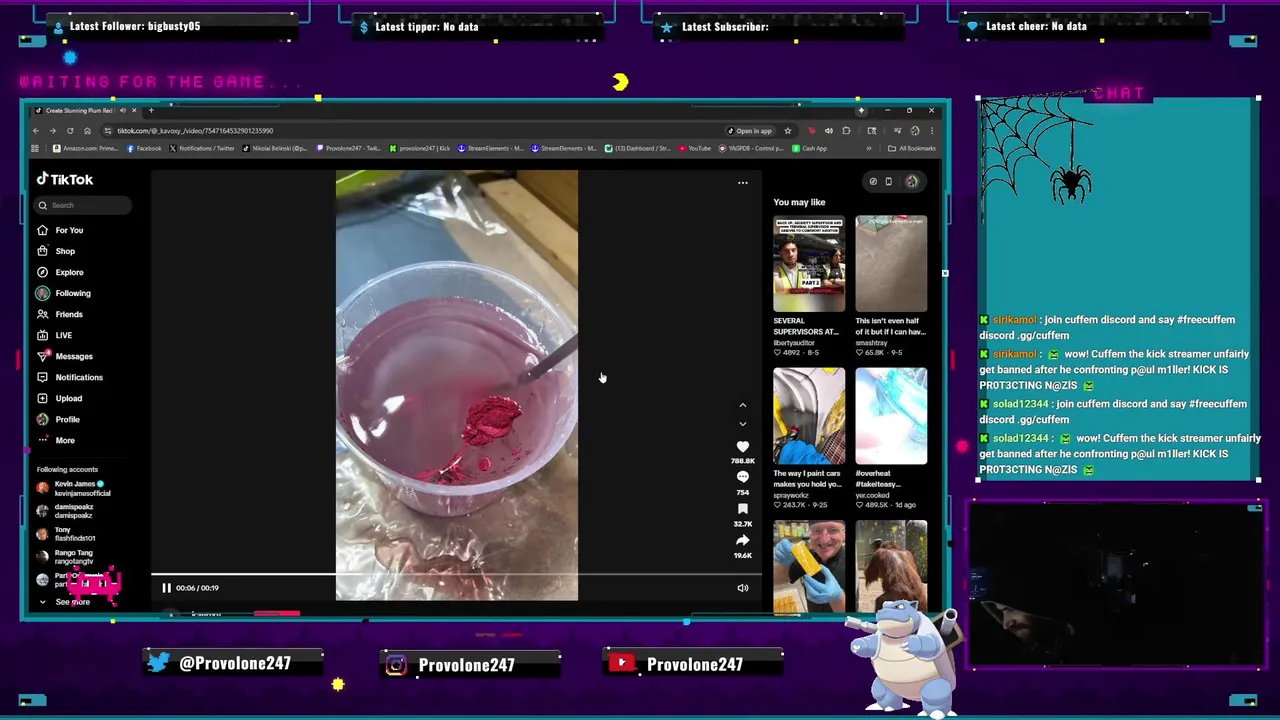This screenshot has width=1280, height=720.
Task: Open sprayworkz paint cars video thumbnail
Action: pyautogui.click(x=809, y=416)
